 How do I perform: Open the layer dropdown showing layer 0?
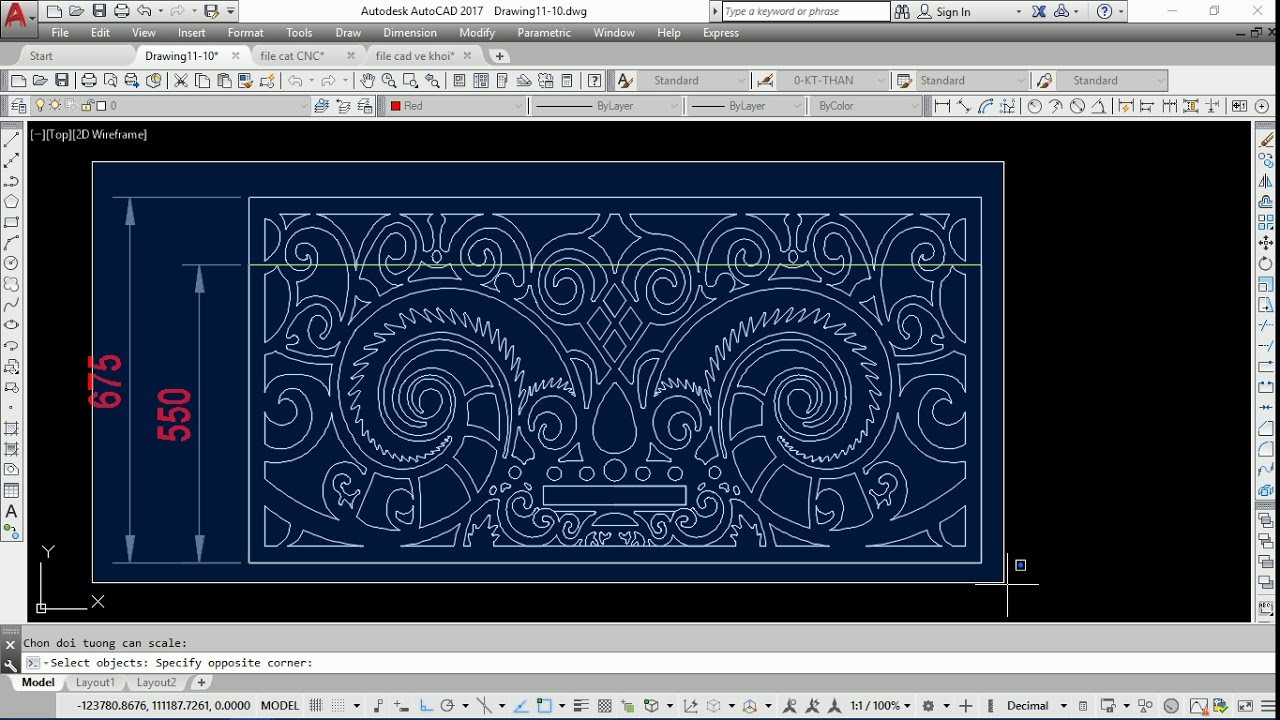(171, 106)
